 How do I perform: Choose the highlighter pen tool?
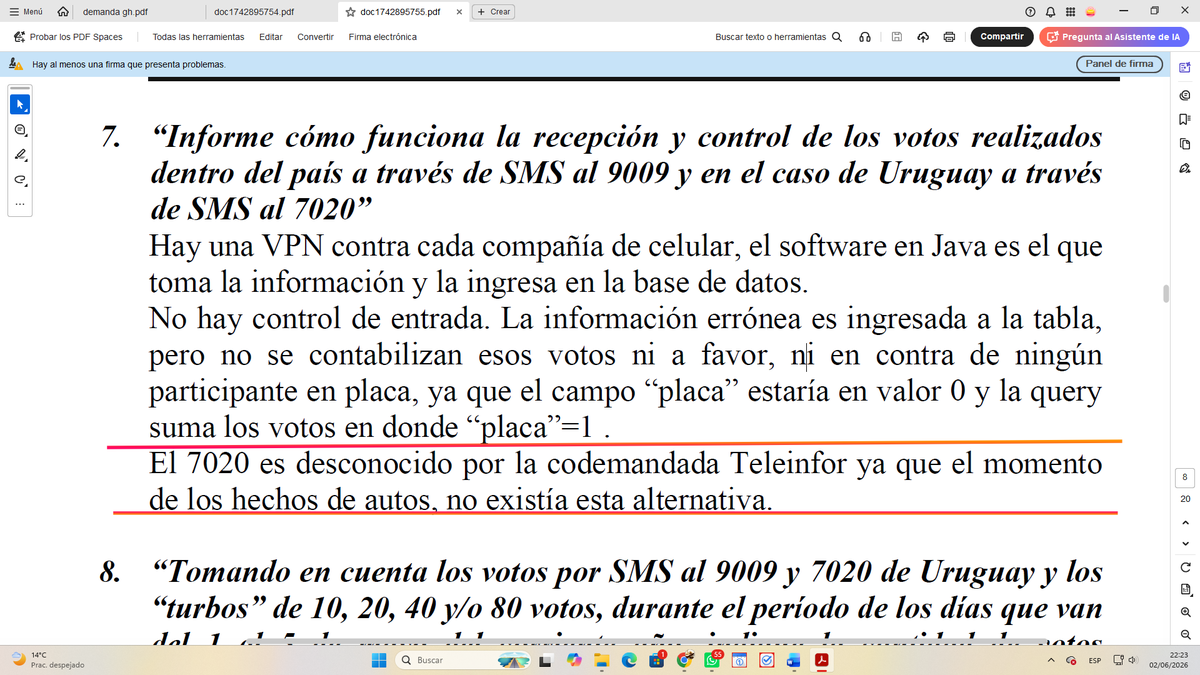20,156
